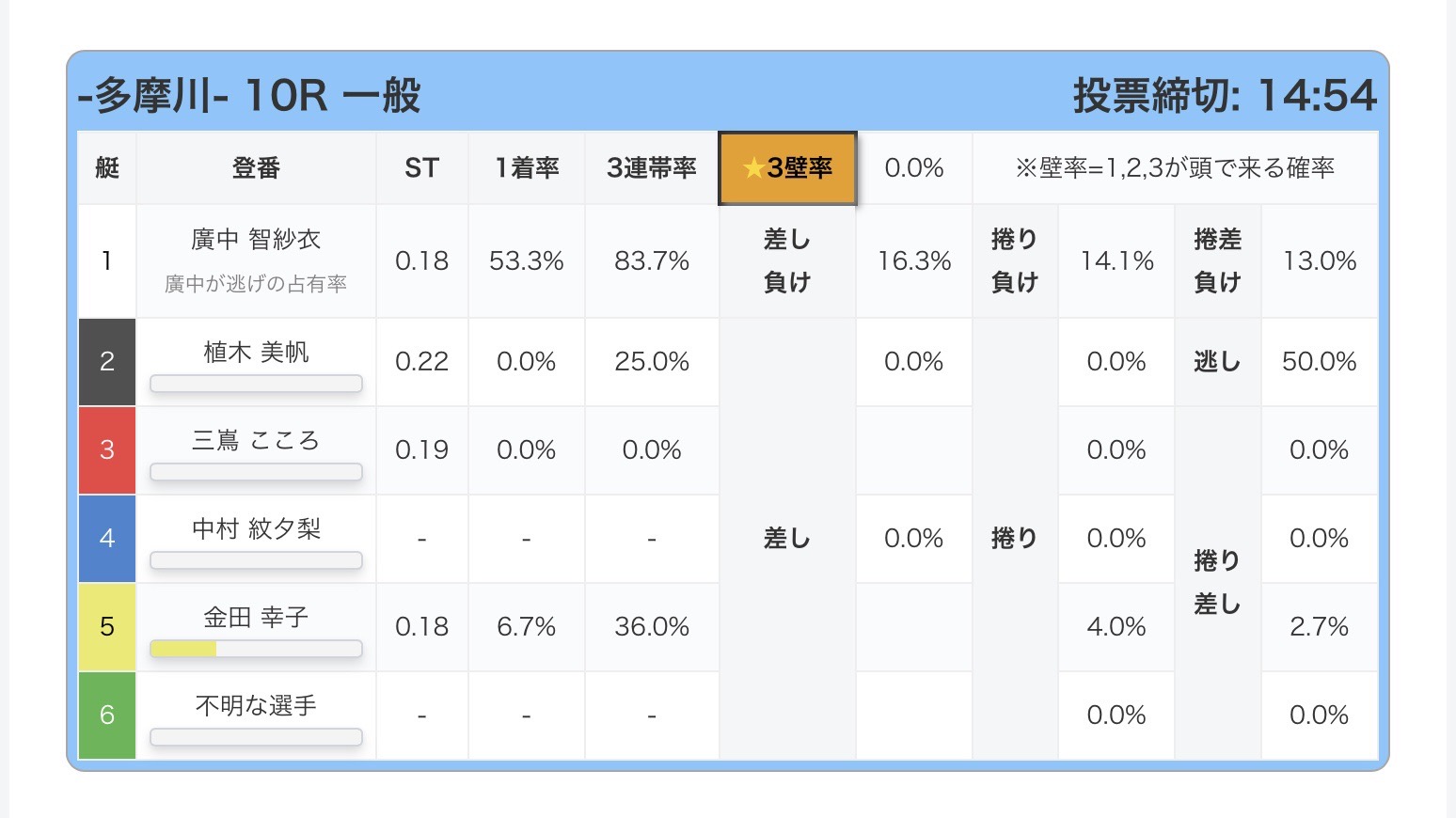Click the 登番 column header
Image resolution: width=1456 pixels, height=818 pixels.
pos(256,168)
